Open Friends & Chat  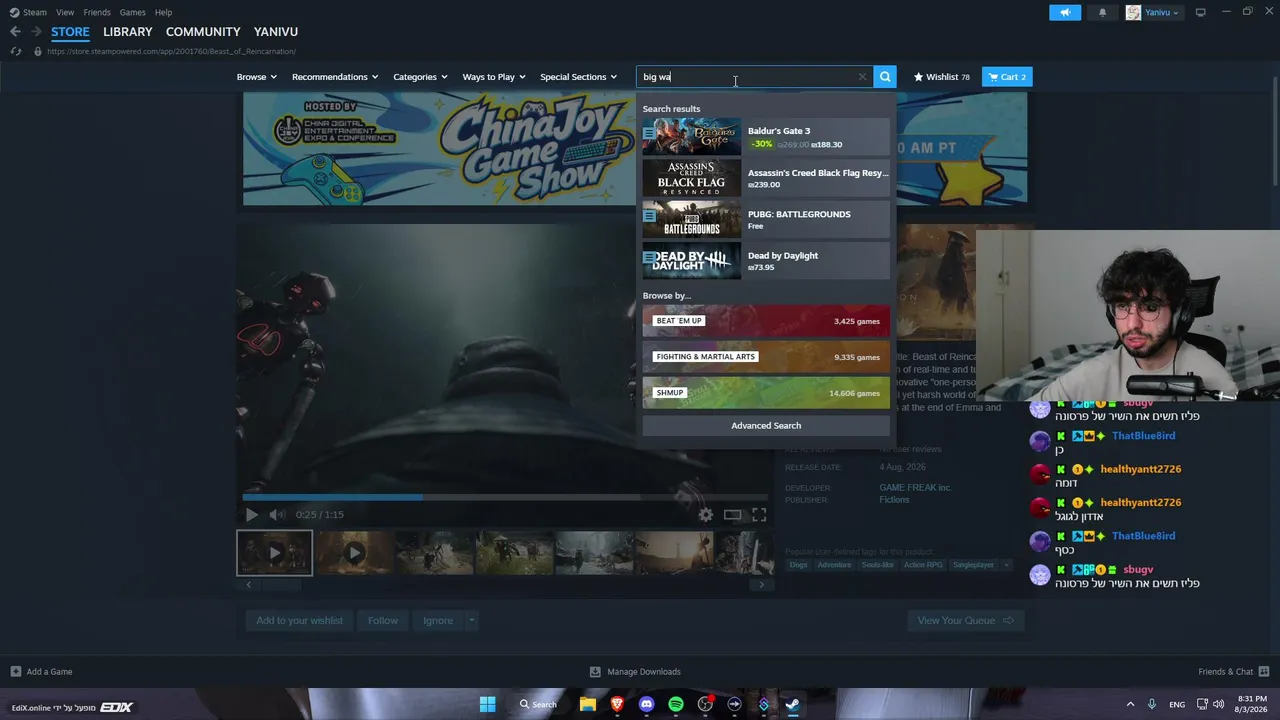point(1234,672)
